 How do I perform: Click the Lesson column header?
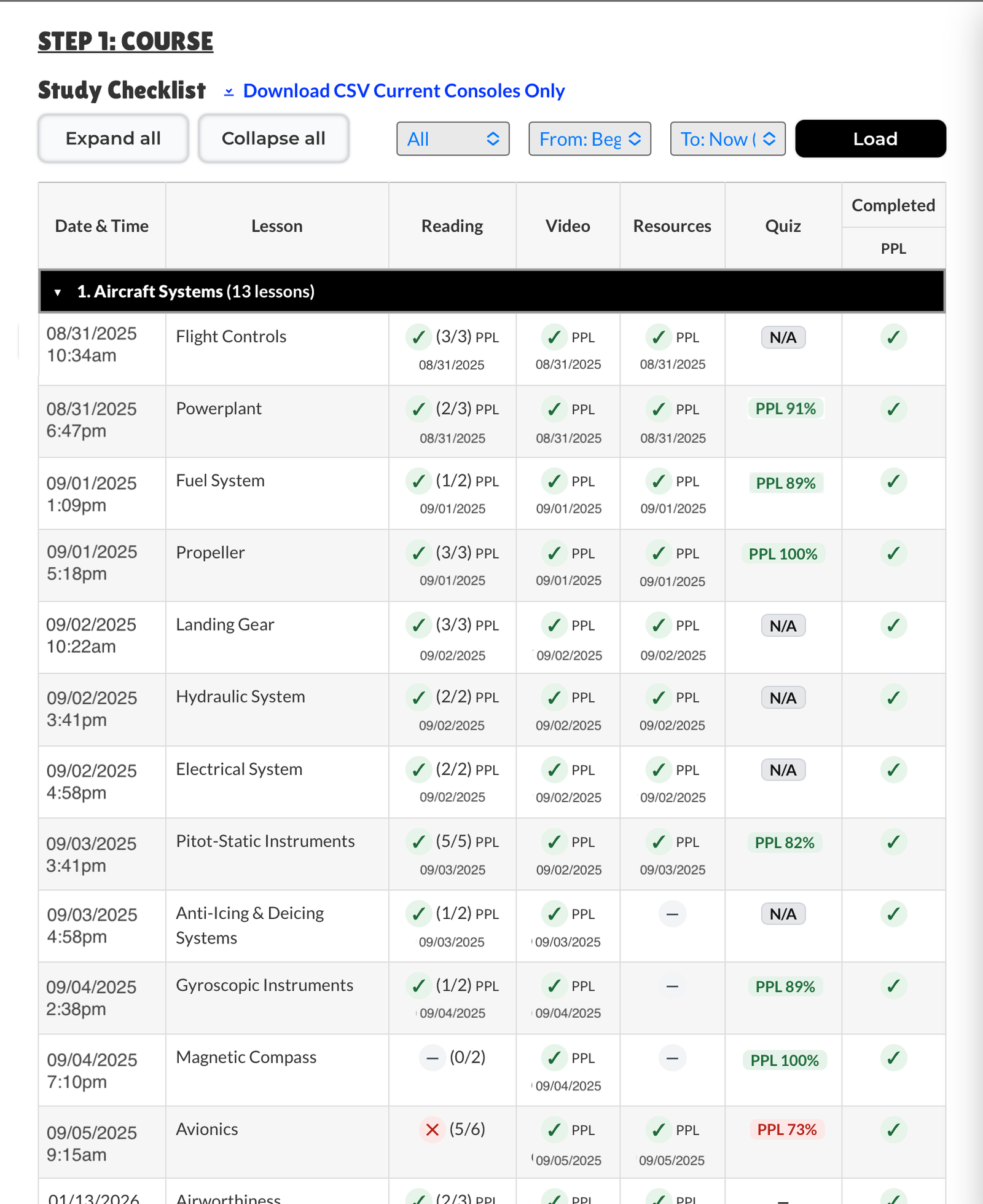click(276, 226)
